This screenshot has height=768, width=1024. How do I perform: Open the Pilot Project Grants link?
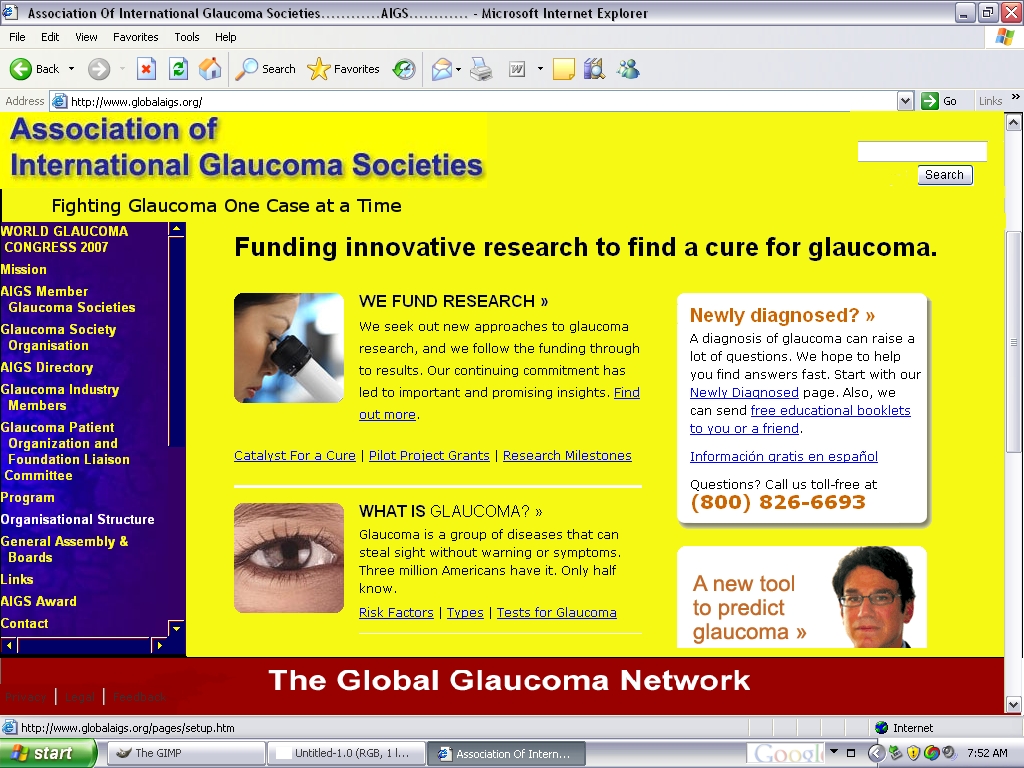pos(429,456)
